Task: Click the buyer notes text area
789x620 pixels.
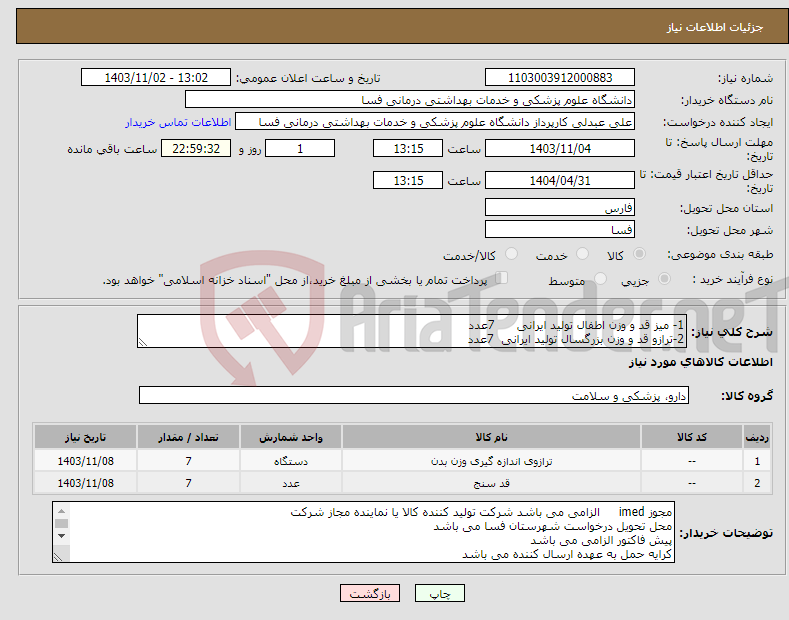Action: click(x=363, y=532)
